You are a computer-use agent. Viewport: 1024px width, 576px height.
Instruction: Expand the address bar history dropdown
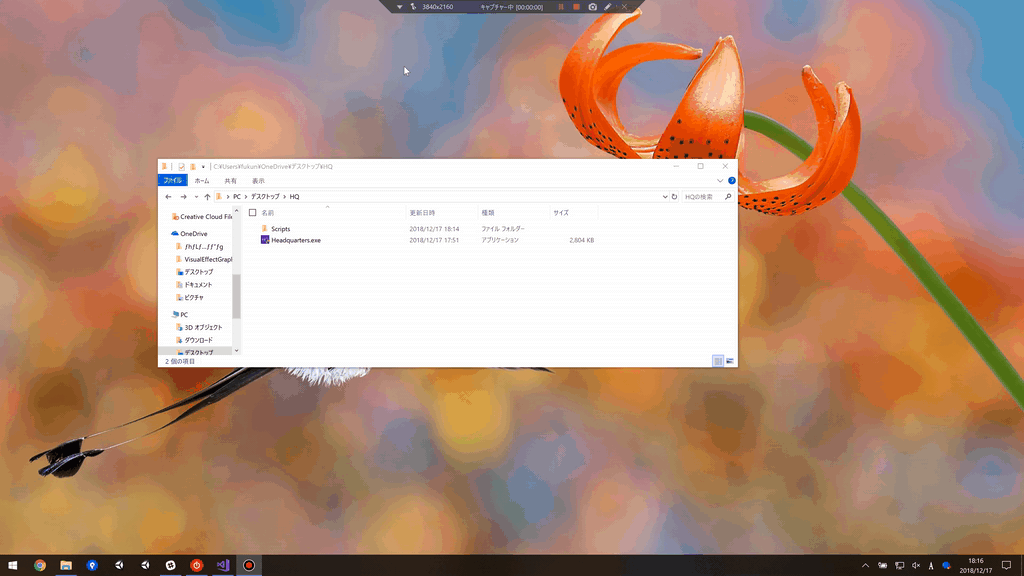(665, 197)
